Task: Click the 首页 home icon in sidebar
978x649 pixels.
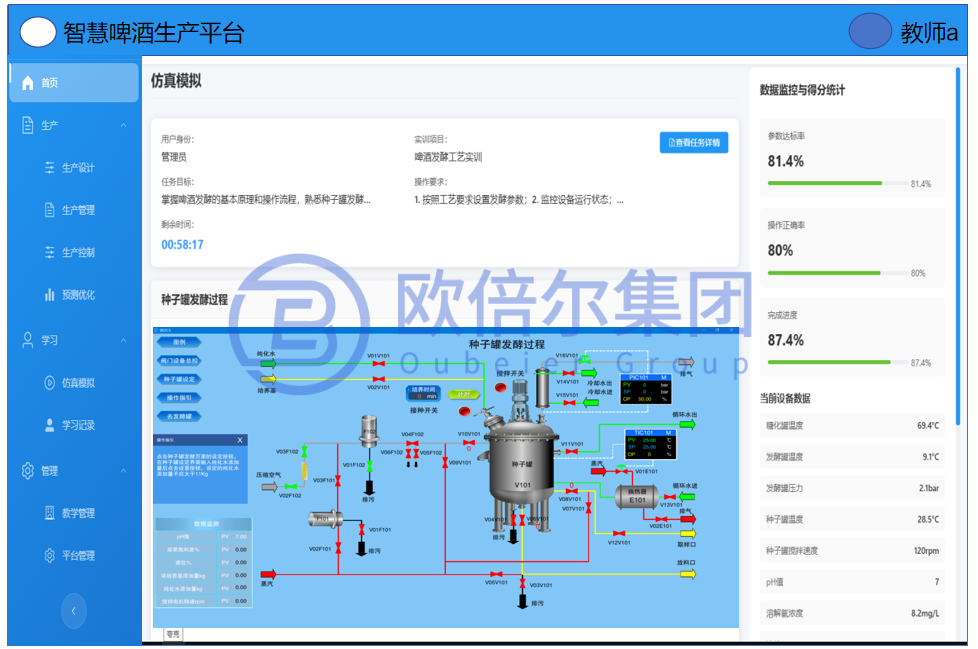Action: [x=28, y=83]
